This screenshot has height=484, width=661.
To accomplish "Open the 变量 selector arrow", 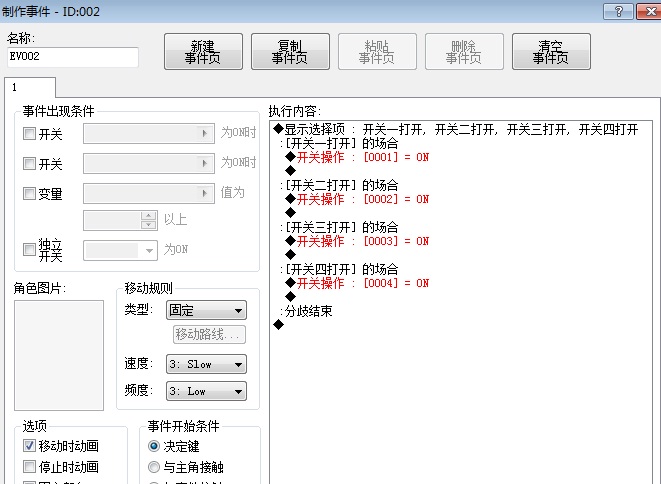I will [204, 193].
